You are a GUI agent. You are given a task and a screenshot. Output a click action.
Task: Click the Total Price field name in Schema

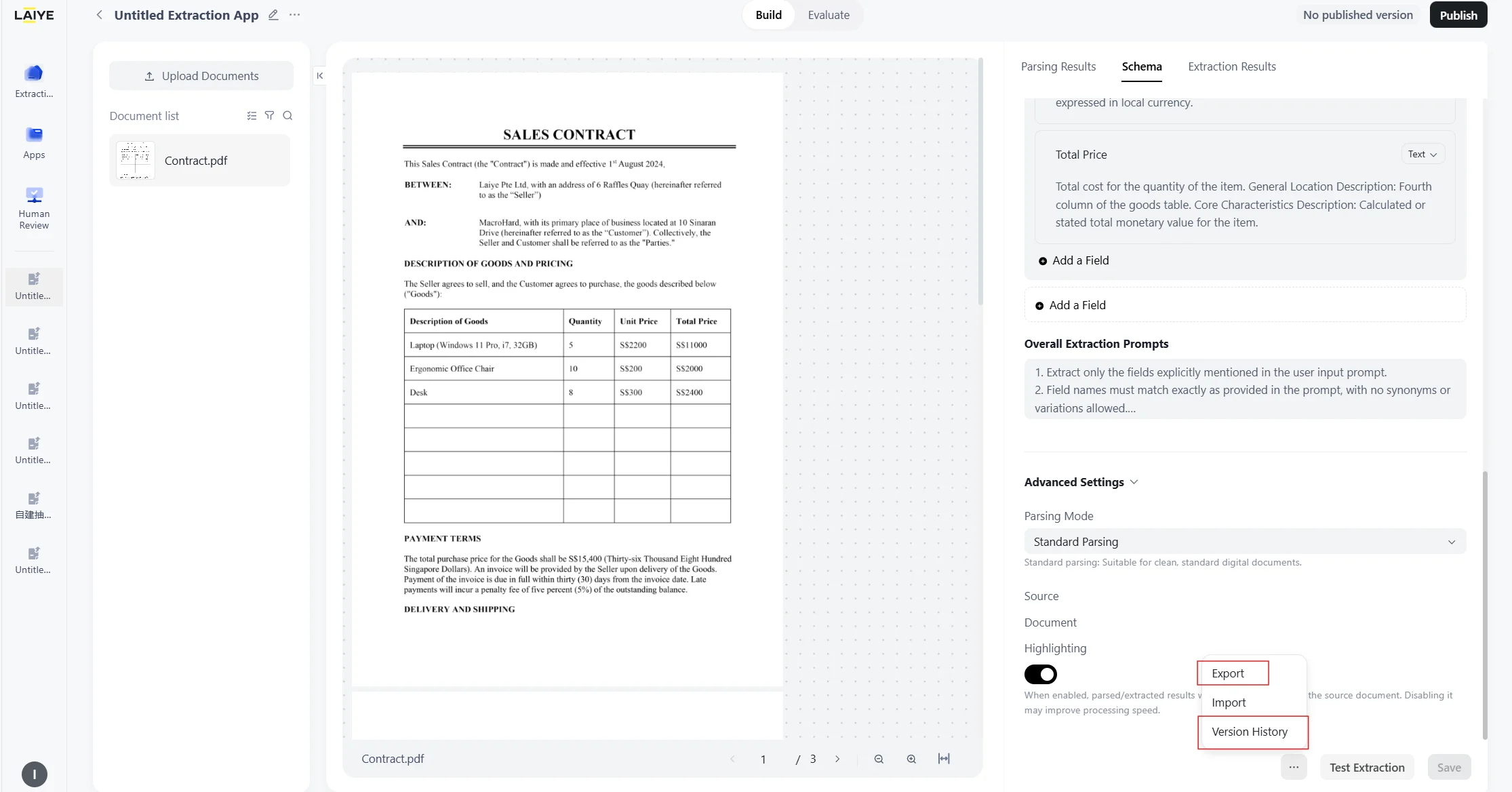(x=1081, y=155)
